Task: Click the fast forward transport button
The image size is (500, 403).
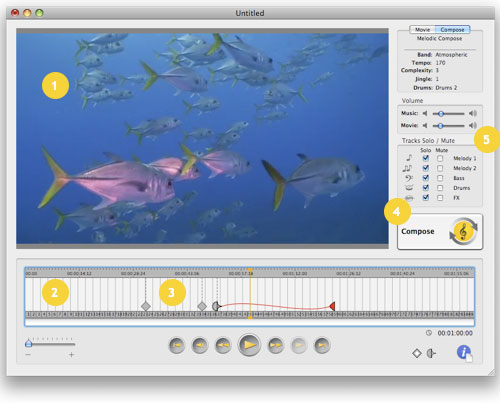Action: [x=275, y=345]
